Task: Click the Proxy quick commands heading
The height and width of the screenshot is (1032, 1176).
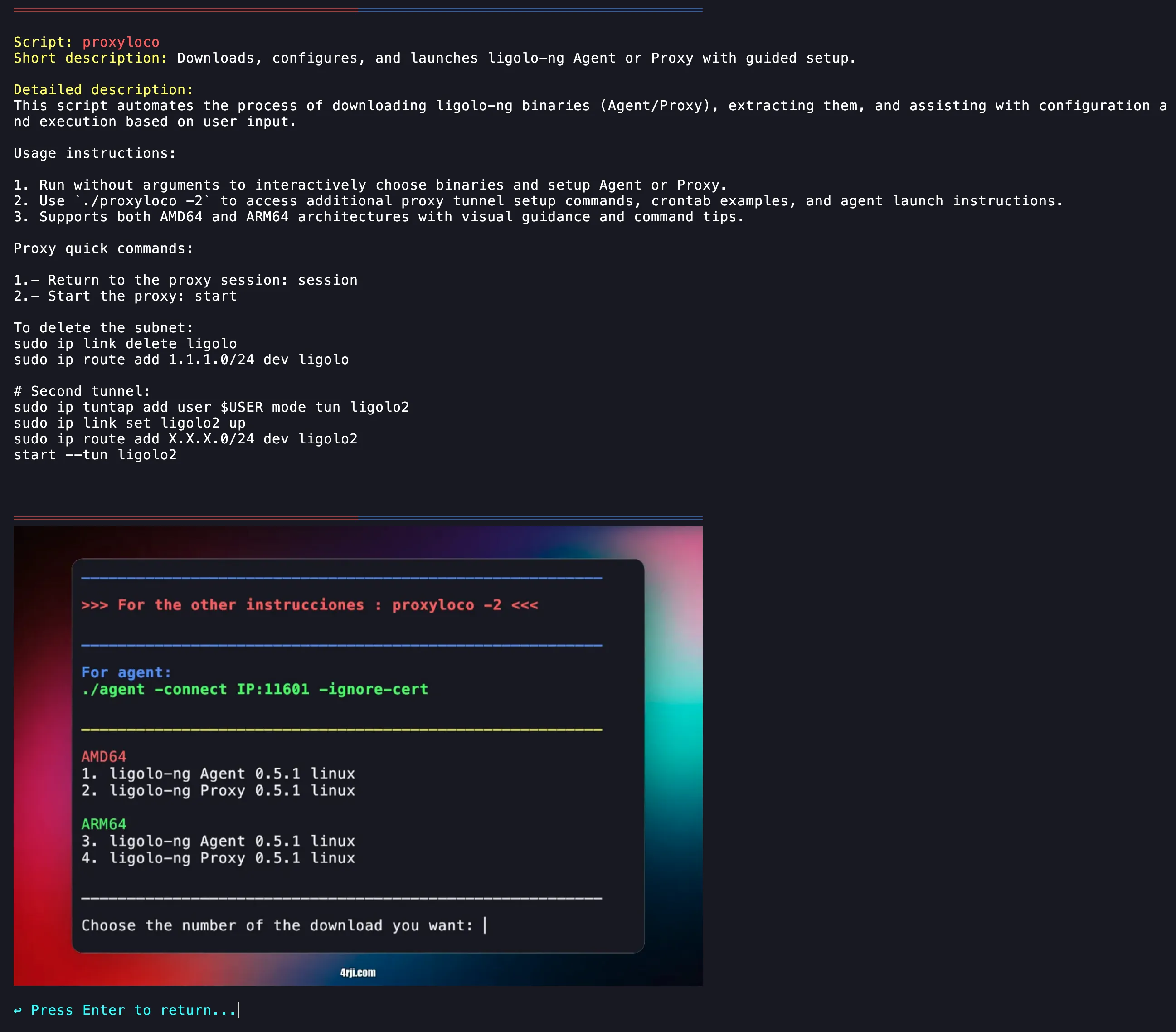Action: 102,248
